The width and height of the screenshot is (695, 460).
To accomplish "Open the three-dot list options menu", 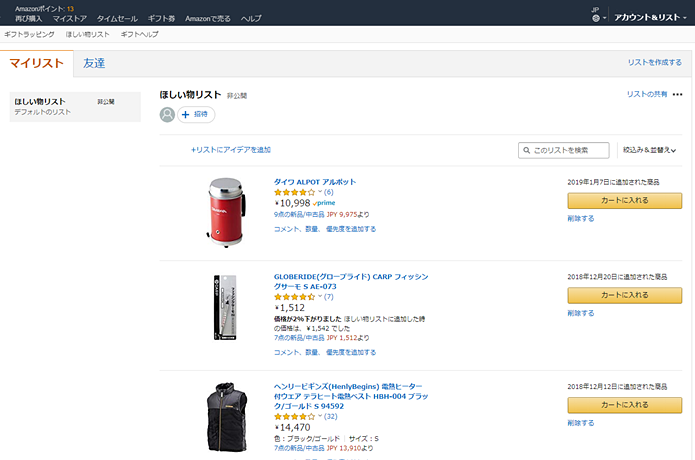I will (x=677, y=94).
